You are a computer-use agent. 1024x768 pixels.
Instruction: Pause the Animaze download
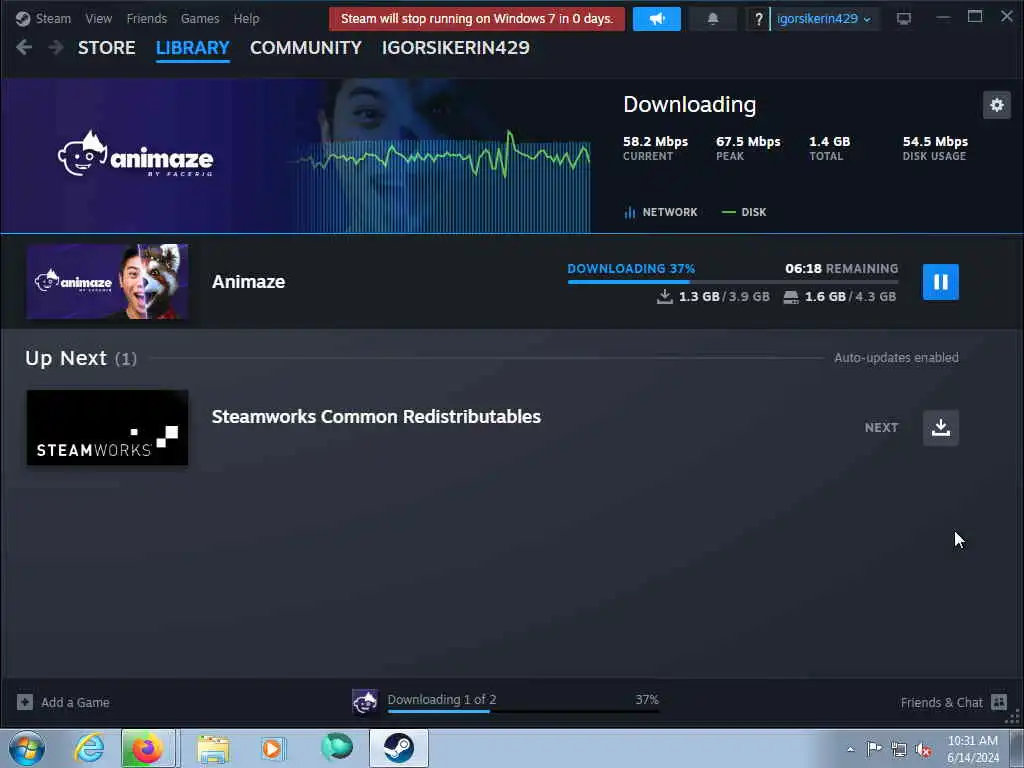(940, 282)
